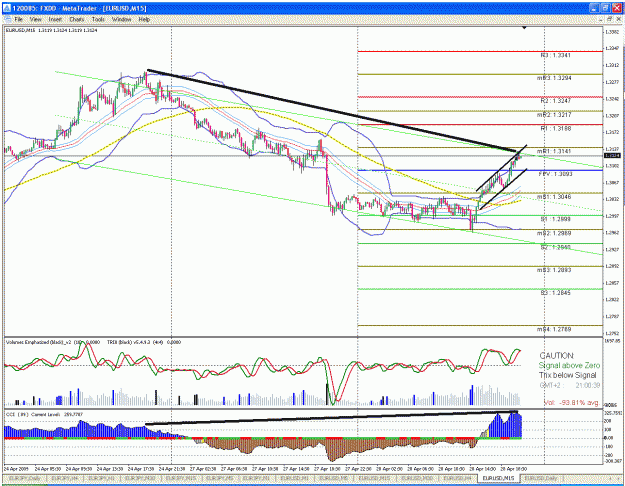Select the thick black descending trendline on chart
The height and width of the screenshot is (486, 625).
[x=332, y=110]
